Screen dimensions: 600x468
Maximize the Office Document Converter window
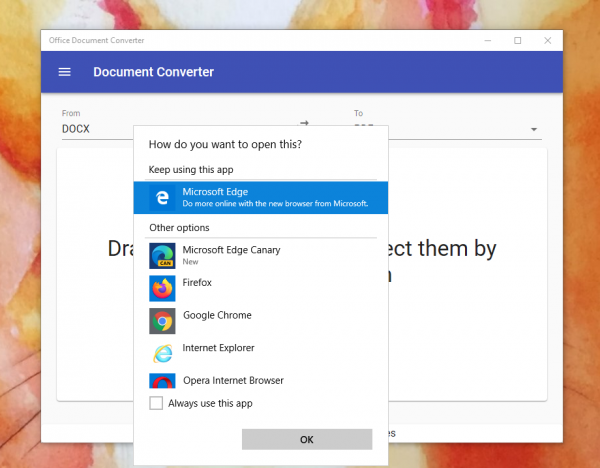click(x=517, y=41)
